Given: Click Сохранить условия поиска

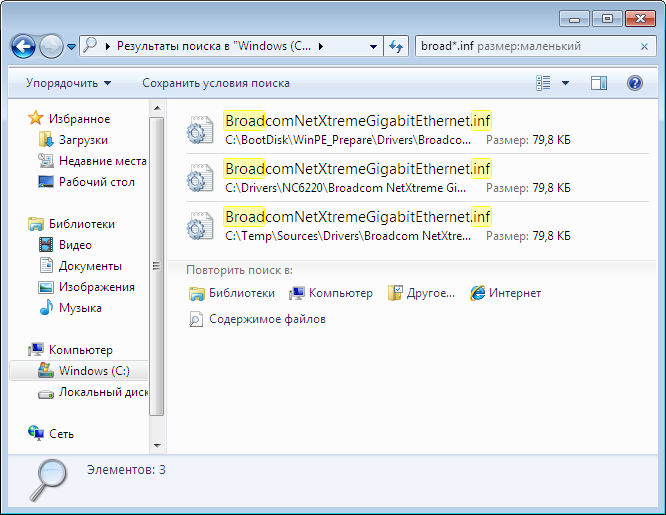Looking at the screenshot, I should tap(216, 83).
